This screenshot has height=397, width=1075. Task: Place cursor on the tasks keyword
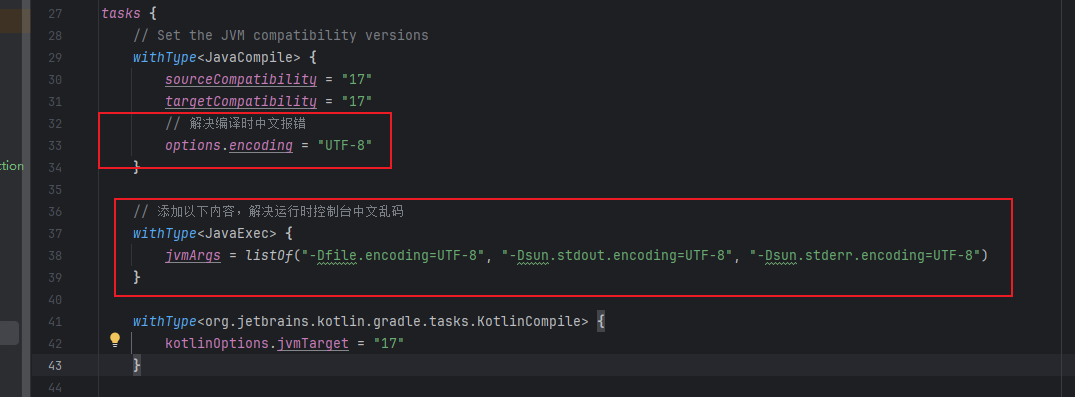(x=121, y=13)
